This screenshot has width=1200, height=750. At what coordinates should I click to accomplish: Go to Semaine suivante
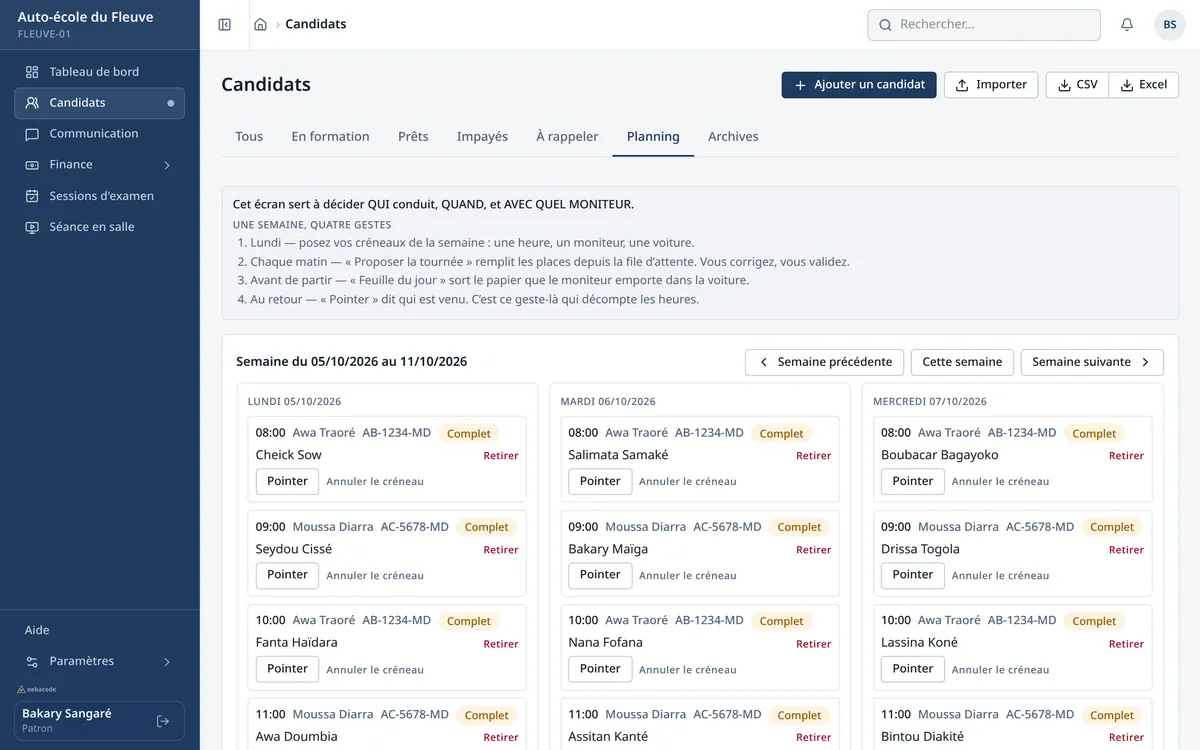point(1092,362)
